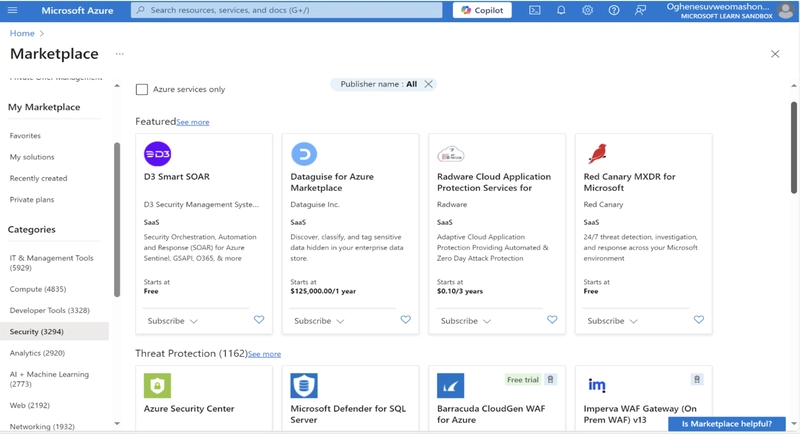Click the Imperva logo icon

597,385
